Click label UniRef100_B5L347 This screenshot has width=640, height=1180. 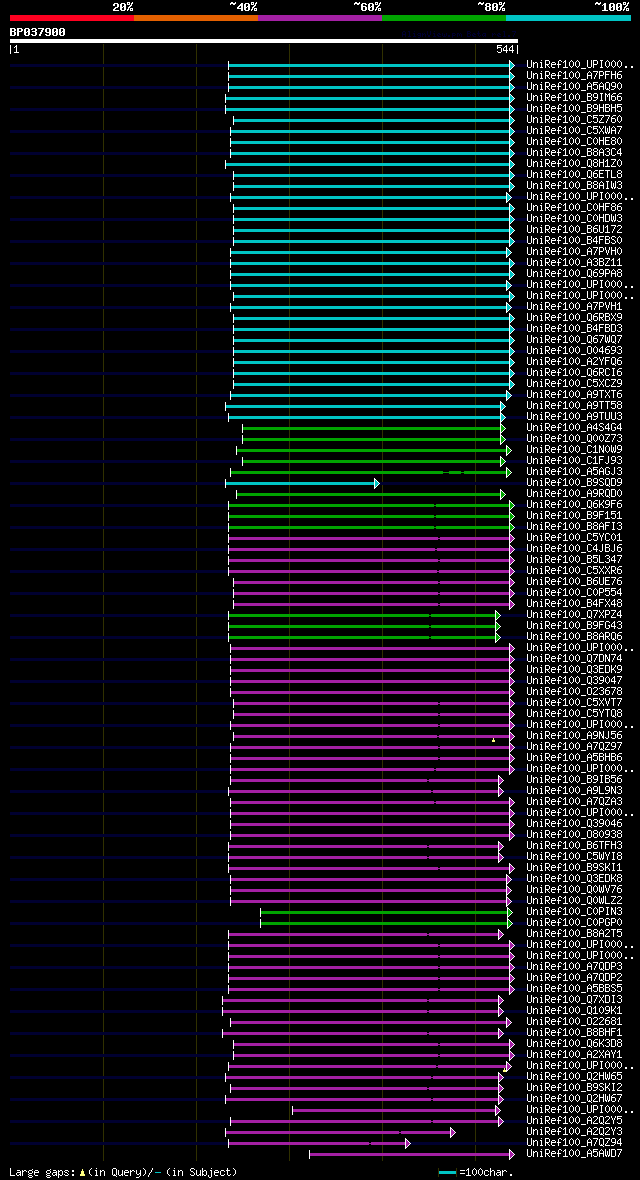tap(574, 560)
